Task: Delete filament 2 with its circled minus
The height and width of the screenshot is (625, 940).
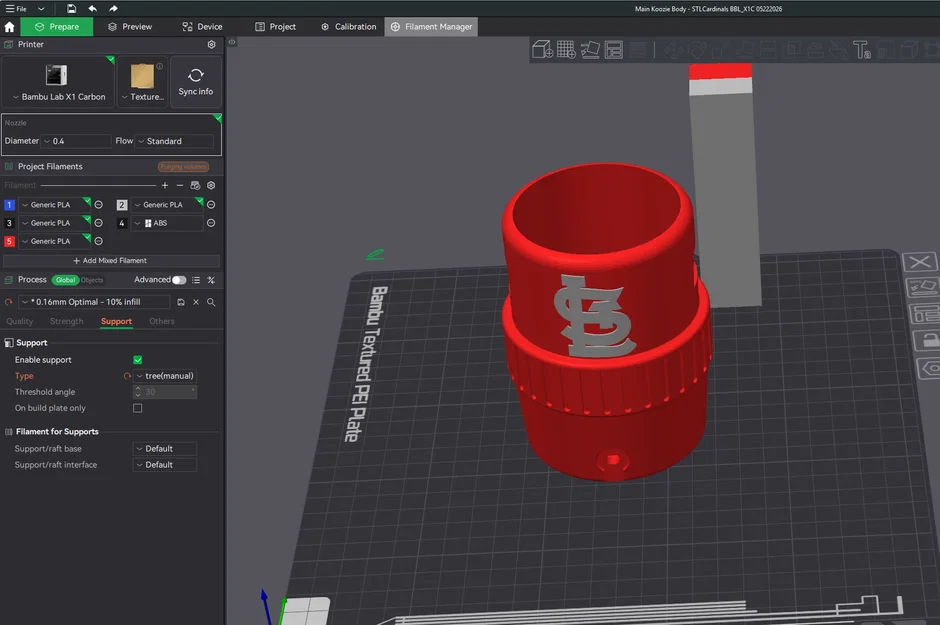Action: pos(211,205)
